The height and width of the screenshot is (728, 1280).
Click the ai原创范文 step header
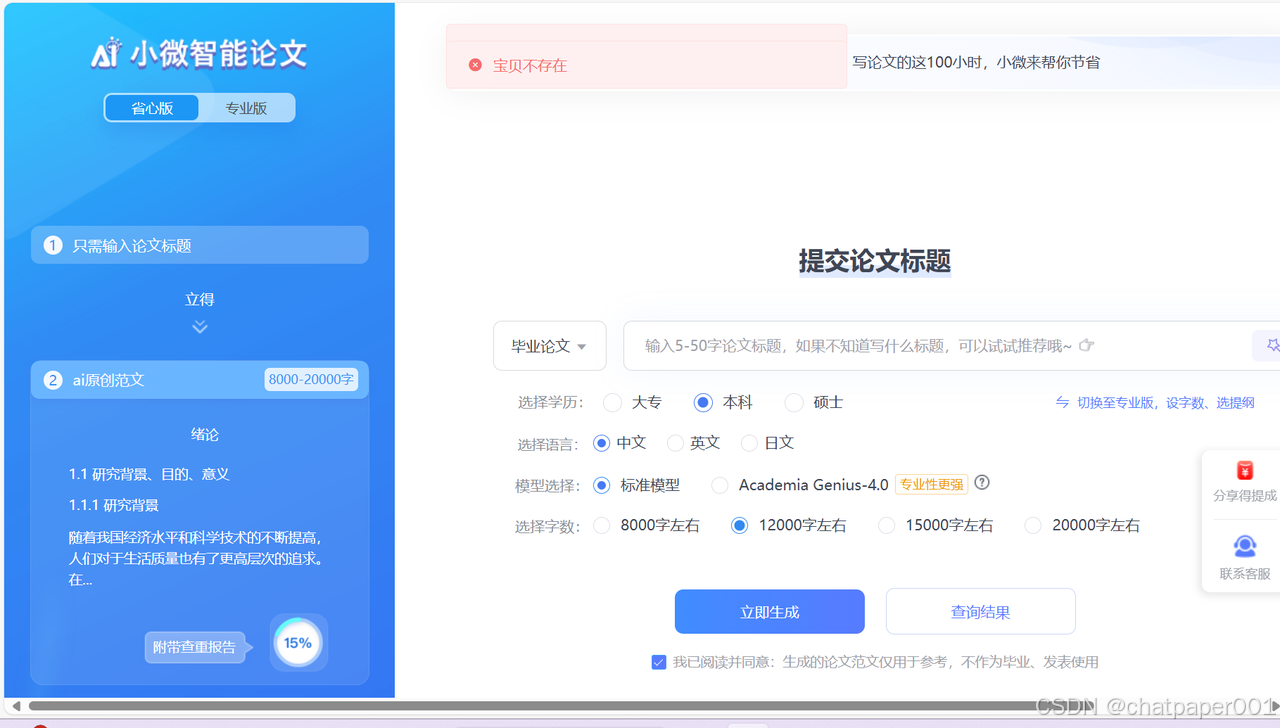(x=200, y=380)
